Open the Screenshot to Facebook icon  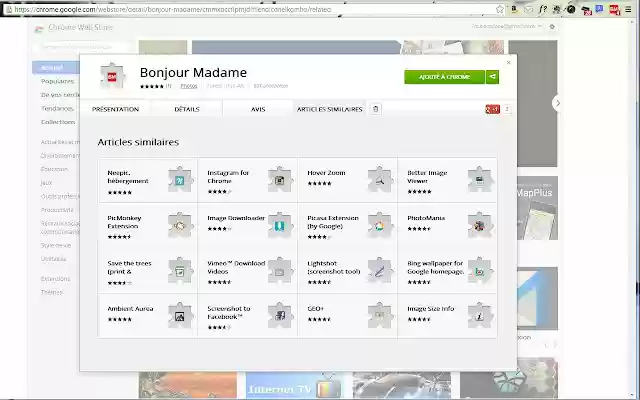[x=280, y=315]
